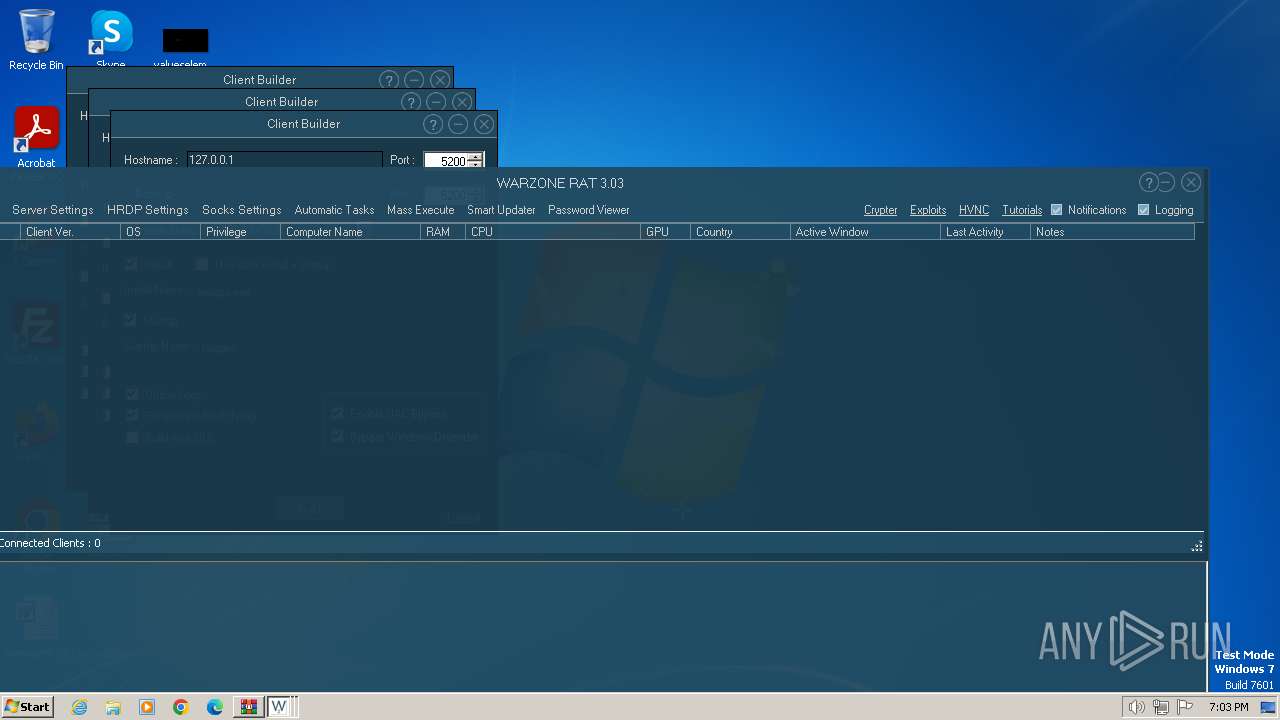The image size is (1280, 720).
Task: Click the 7:03 PM system clock
Action: pyautogui.click(x=1229, y=707)
